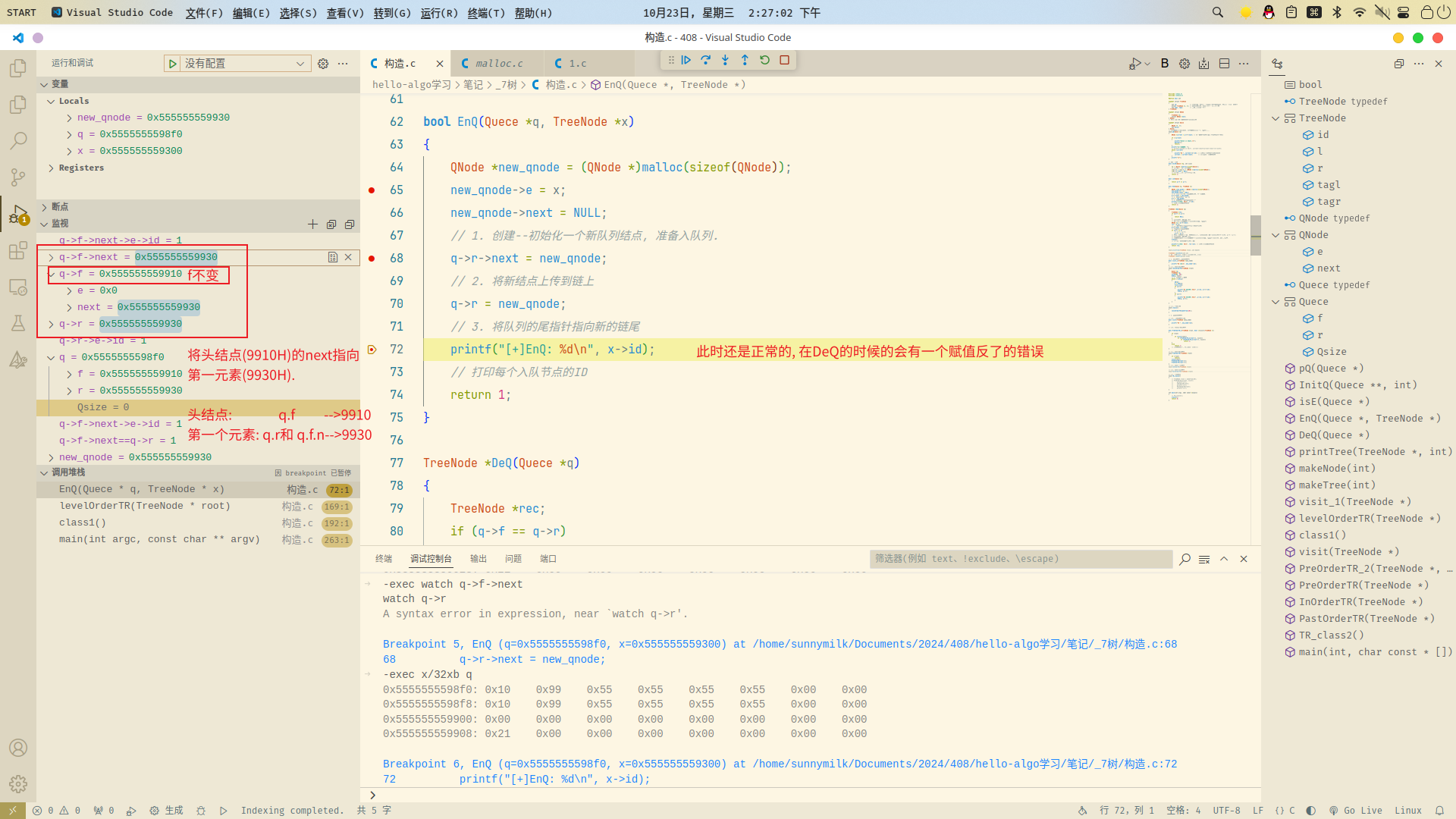Add a new watch expression

coord(312,224)
